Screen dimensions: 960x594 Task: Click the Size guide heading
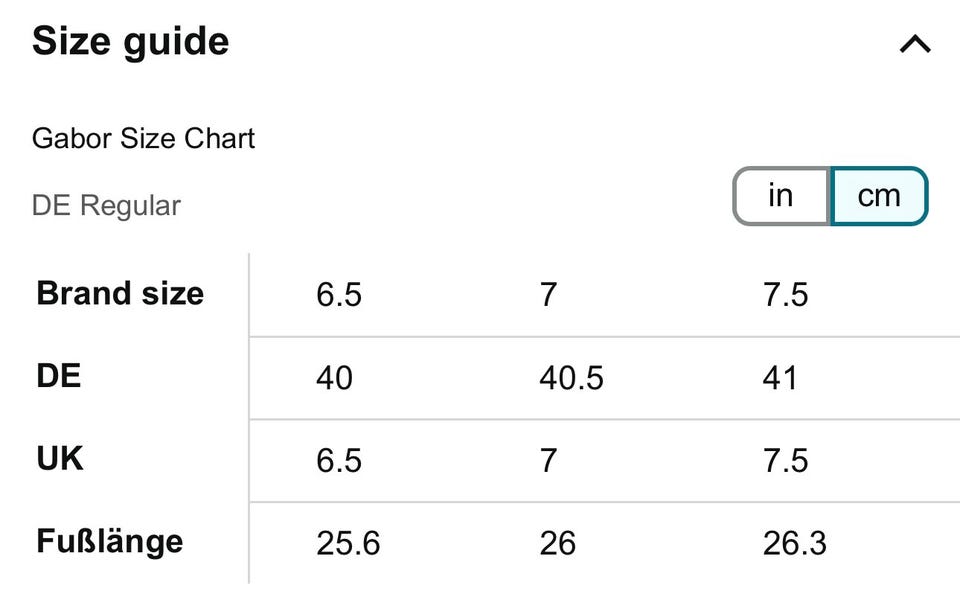131,42
